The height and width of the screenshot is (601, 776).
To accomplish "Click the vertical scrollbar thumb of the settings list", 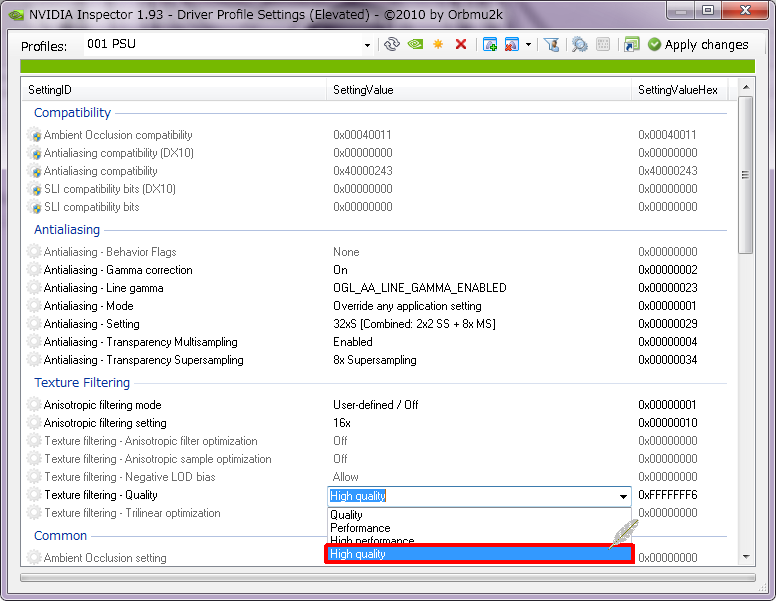I will pos(746,175).
